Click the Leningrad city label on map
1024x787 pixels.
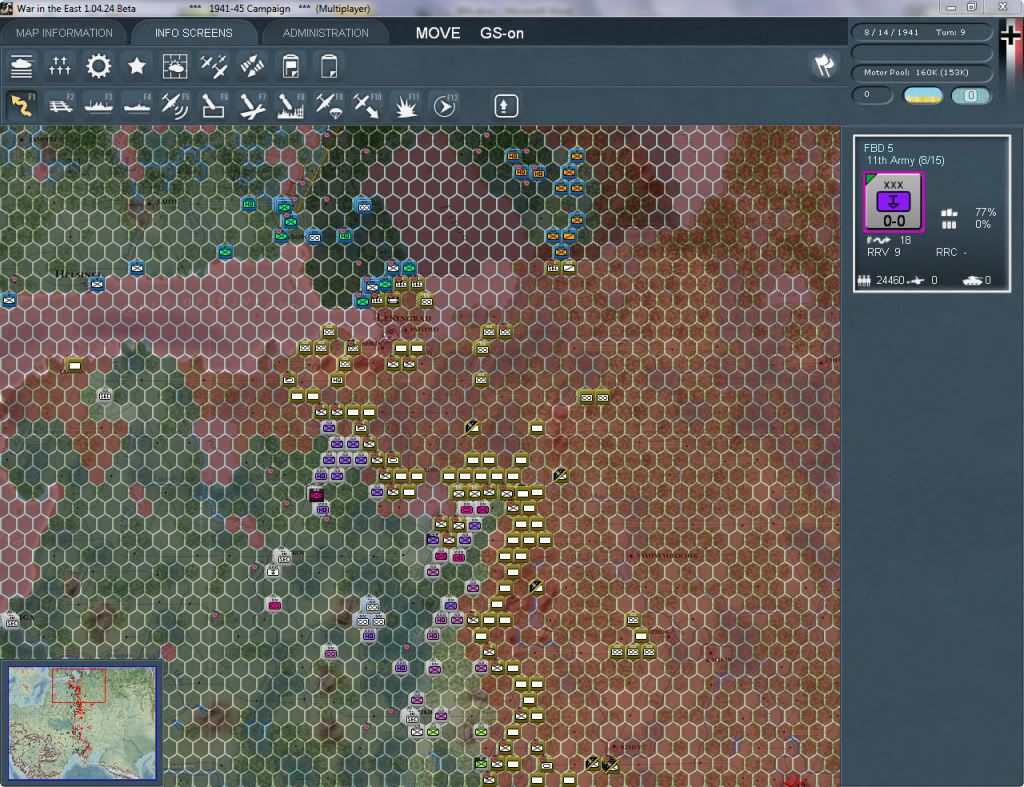404,318
